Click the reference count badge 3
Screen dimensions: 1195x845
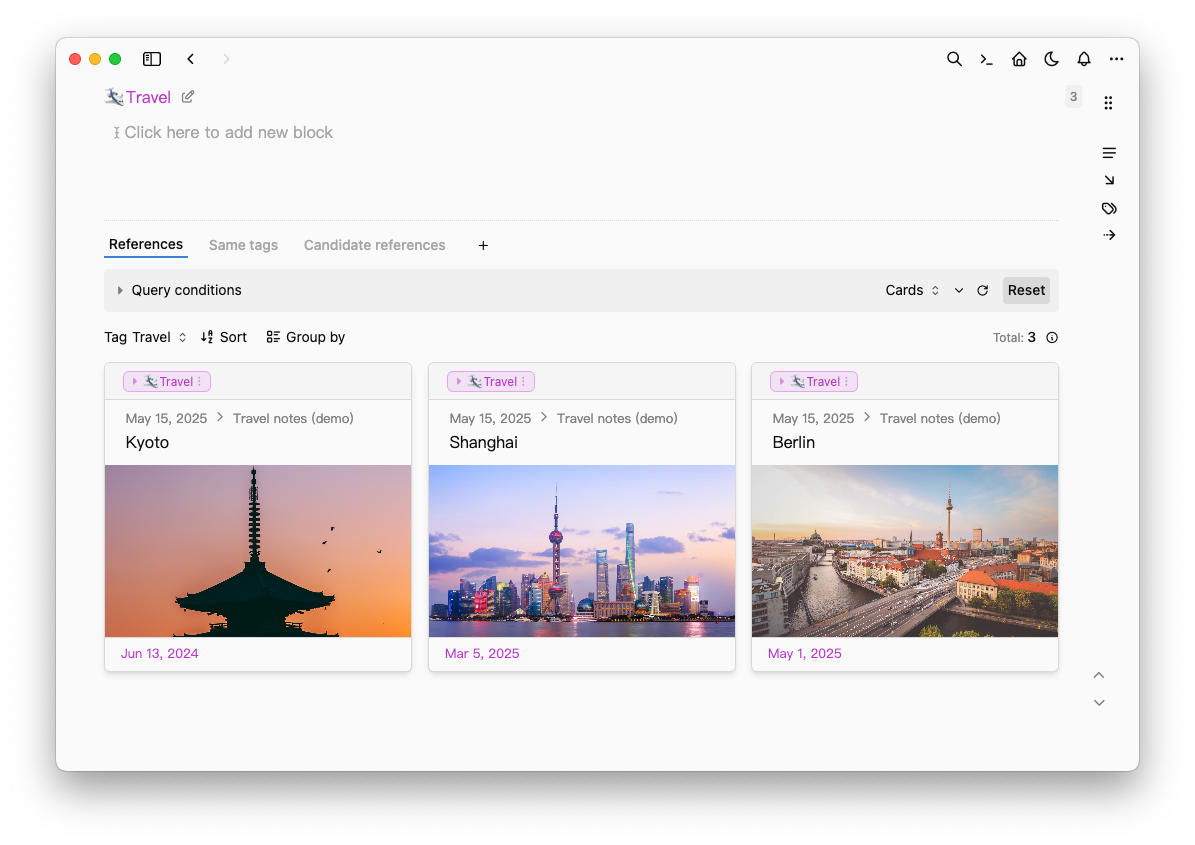[1073, 97]
